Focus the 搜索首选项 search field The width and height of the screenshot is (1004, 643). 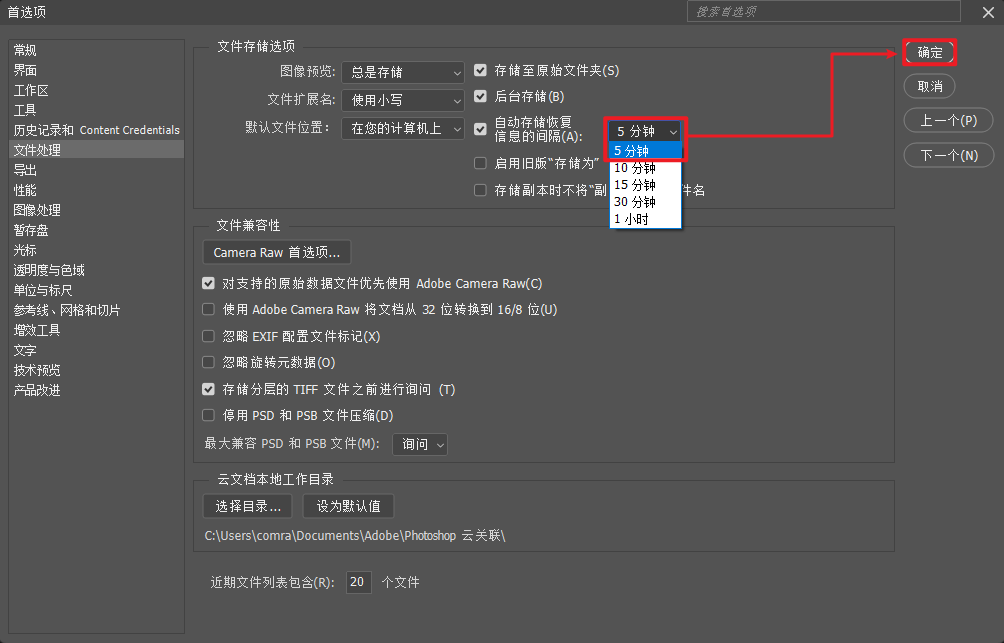click(823, 12)
